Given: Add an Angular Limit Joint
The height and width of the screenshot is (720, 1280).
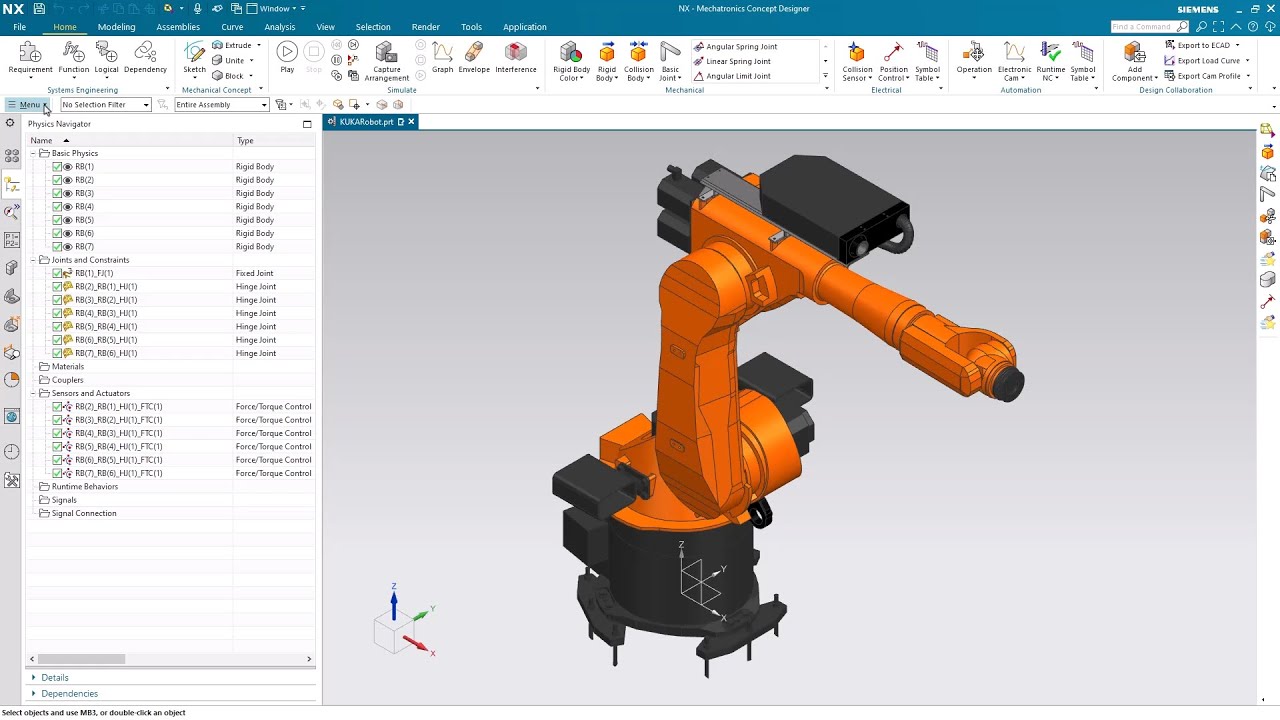Looking at the screenshot, I should tap(732, 76).
